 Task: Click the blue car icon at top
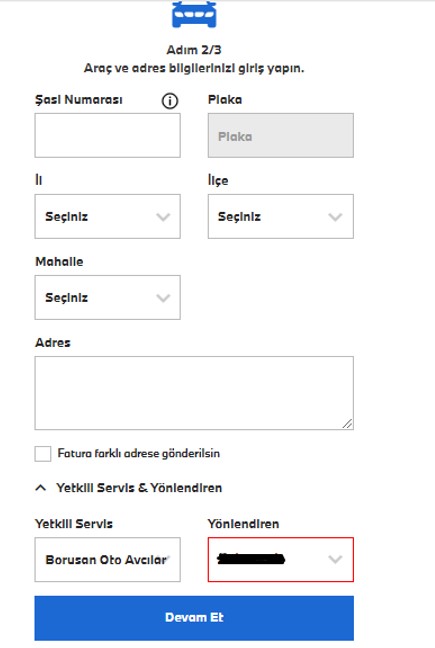pos(194,14)
